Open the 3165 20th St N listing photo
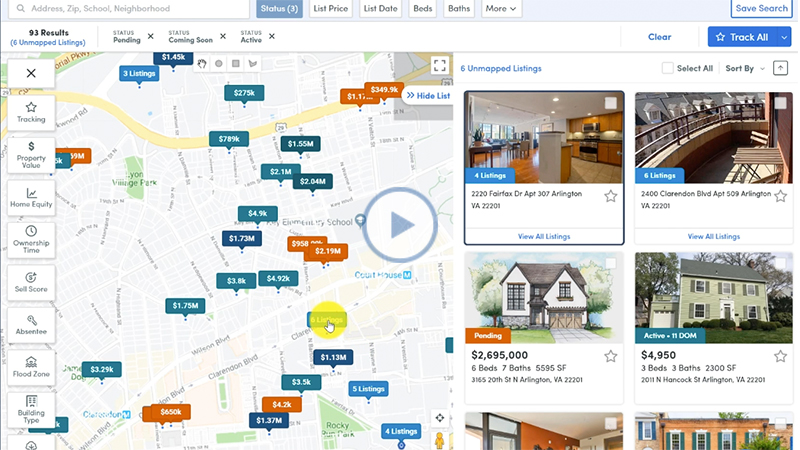Image resolution: width=800 pixels, height=450 pixels. pos(544,297)
